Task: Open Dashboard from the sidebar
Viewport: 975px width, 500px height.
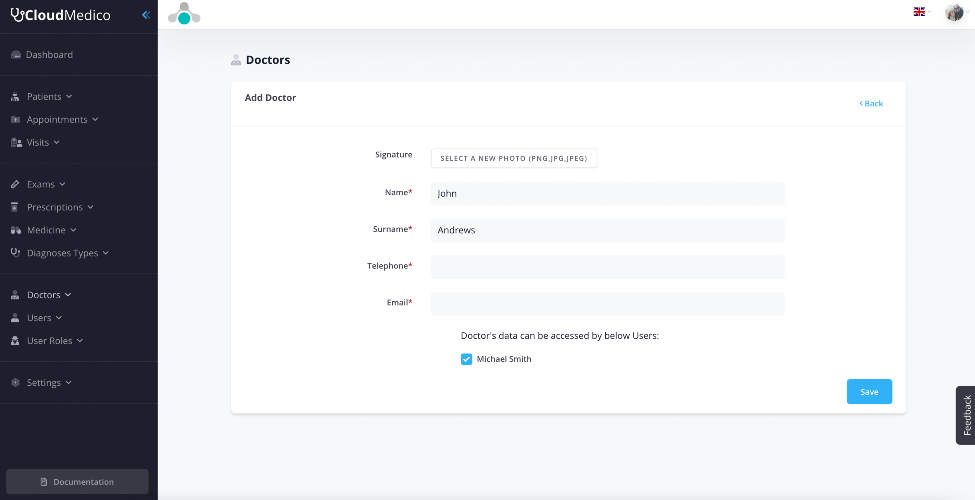Action: tap(49, 55)
